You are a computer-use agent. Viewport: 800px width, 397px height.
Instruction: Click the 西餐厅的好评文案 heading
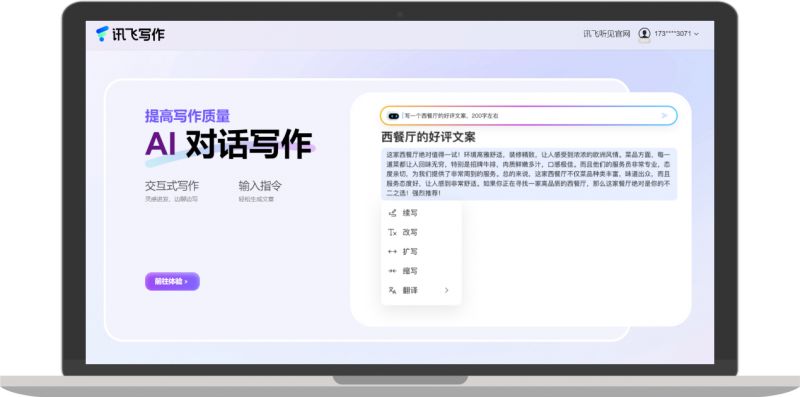click(429, 137)
